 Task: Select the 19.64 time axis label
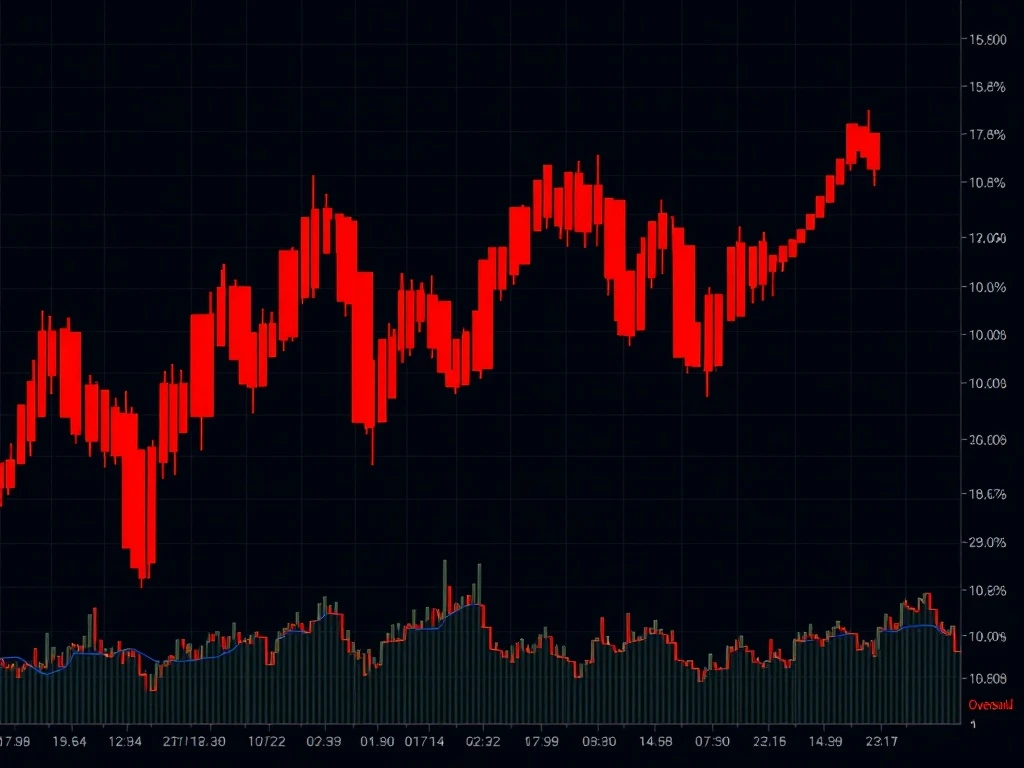69,741
